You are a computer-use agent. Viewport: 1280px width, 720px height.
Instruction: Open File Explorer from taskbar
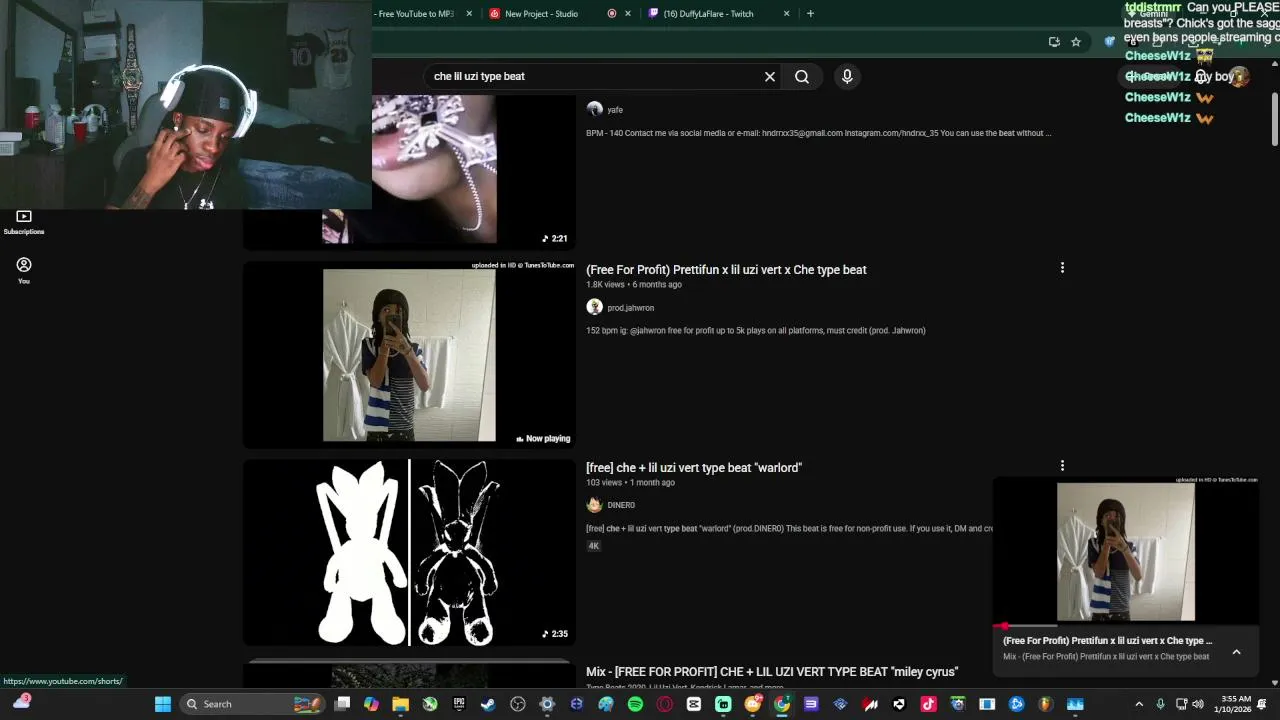pyautogui.click(x=400, y=704)
